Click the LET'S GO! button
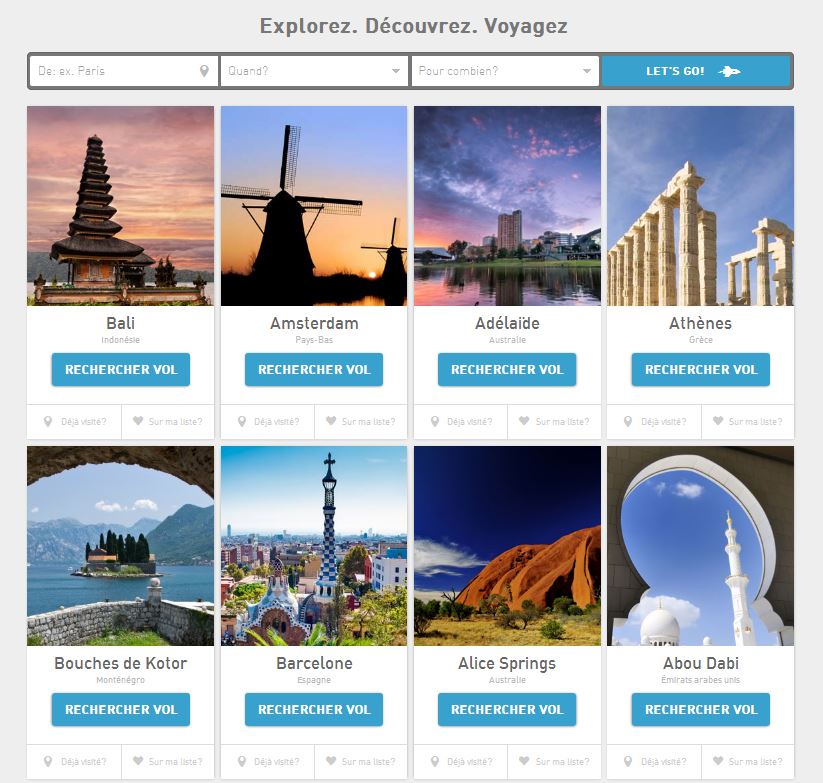The height and width of the screenshot is (783, 823). tap(695, 71)
